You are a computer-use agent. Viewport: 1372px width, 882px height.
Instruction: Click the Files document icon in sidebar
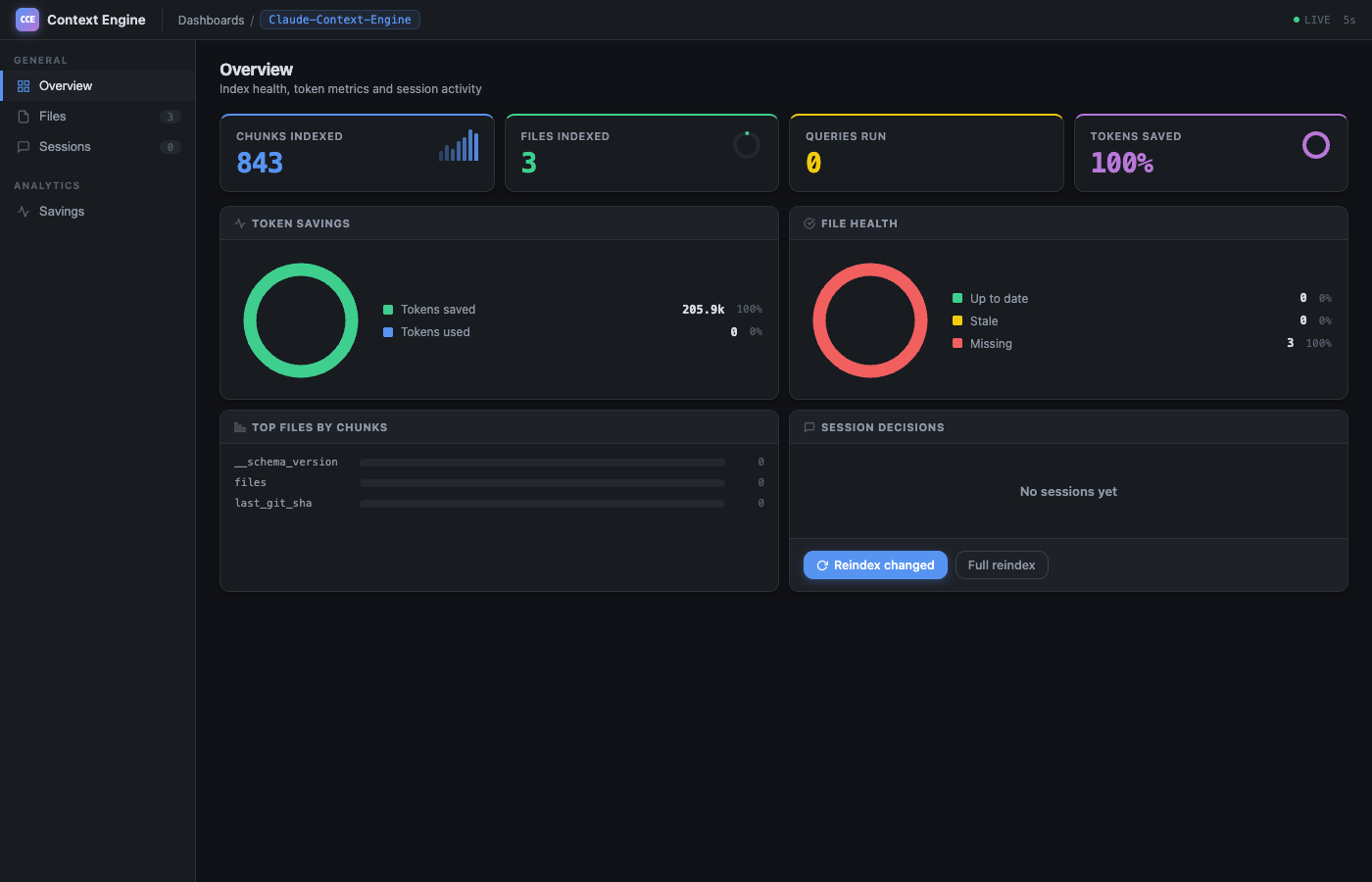[x=24, y=117]
